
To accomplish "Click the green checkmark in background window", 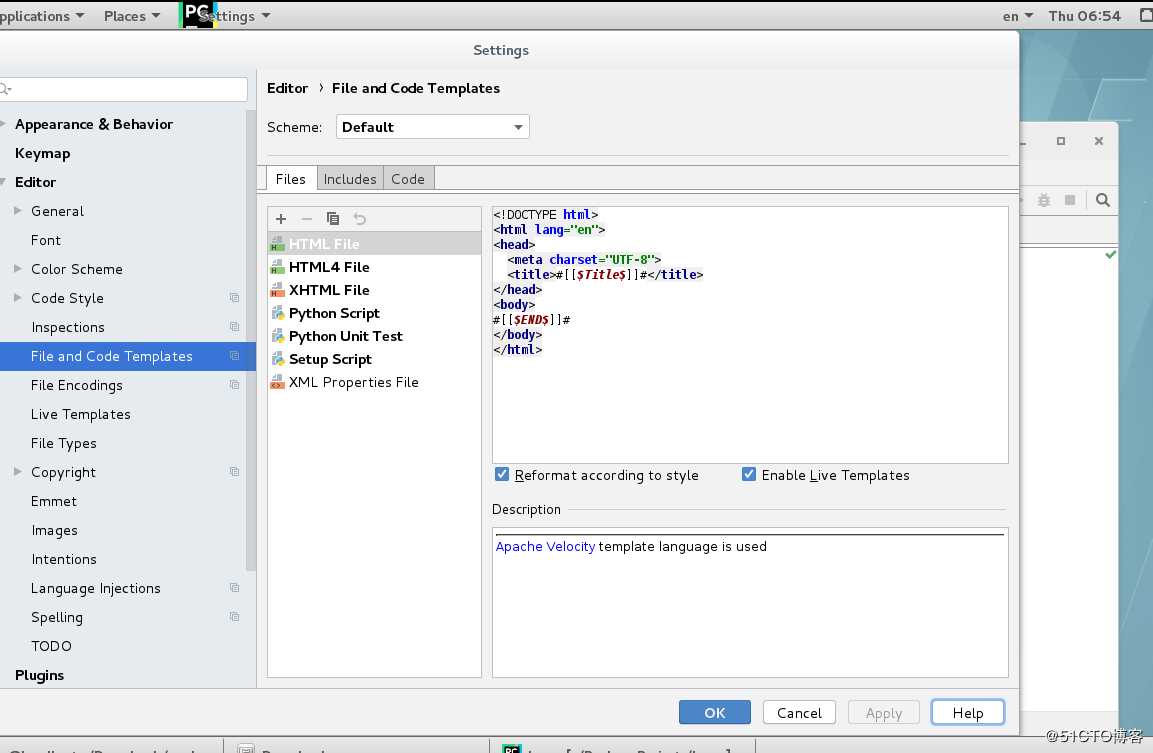I will [x=1110, y=254].
